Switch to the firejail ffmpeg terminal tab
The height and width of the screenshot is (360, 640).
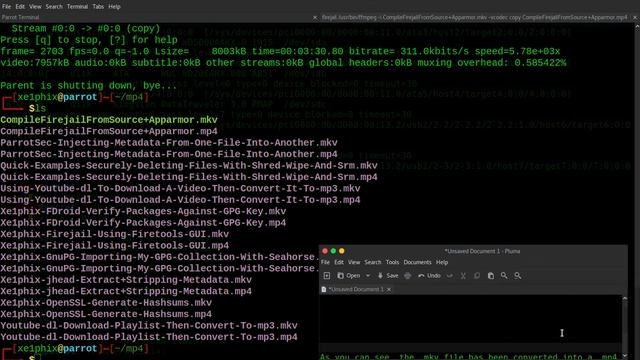[x=474, y=18]
